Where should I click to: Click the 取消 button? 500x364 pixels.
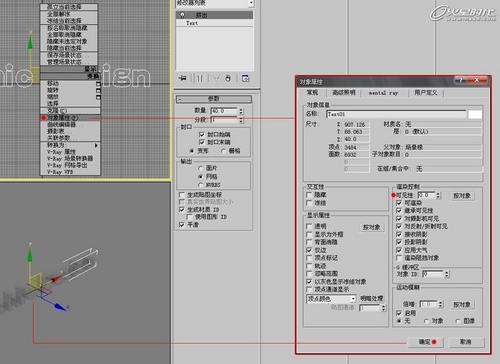tap(466, 342)
